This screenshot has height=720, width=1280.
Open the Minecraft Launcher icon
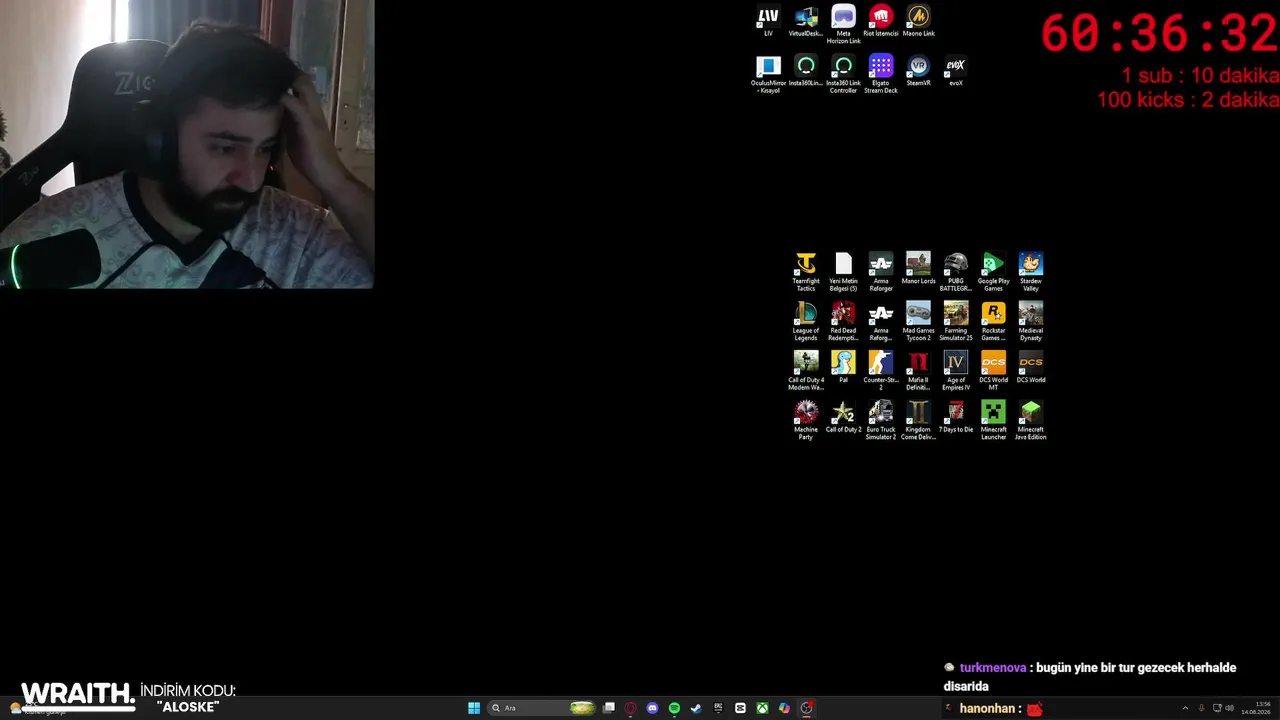(993, 421)
